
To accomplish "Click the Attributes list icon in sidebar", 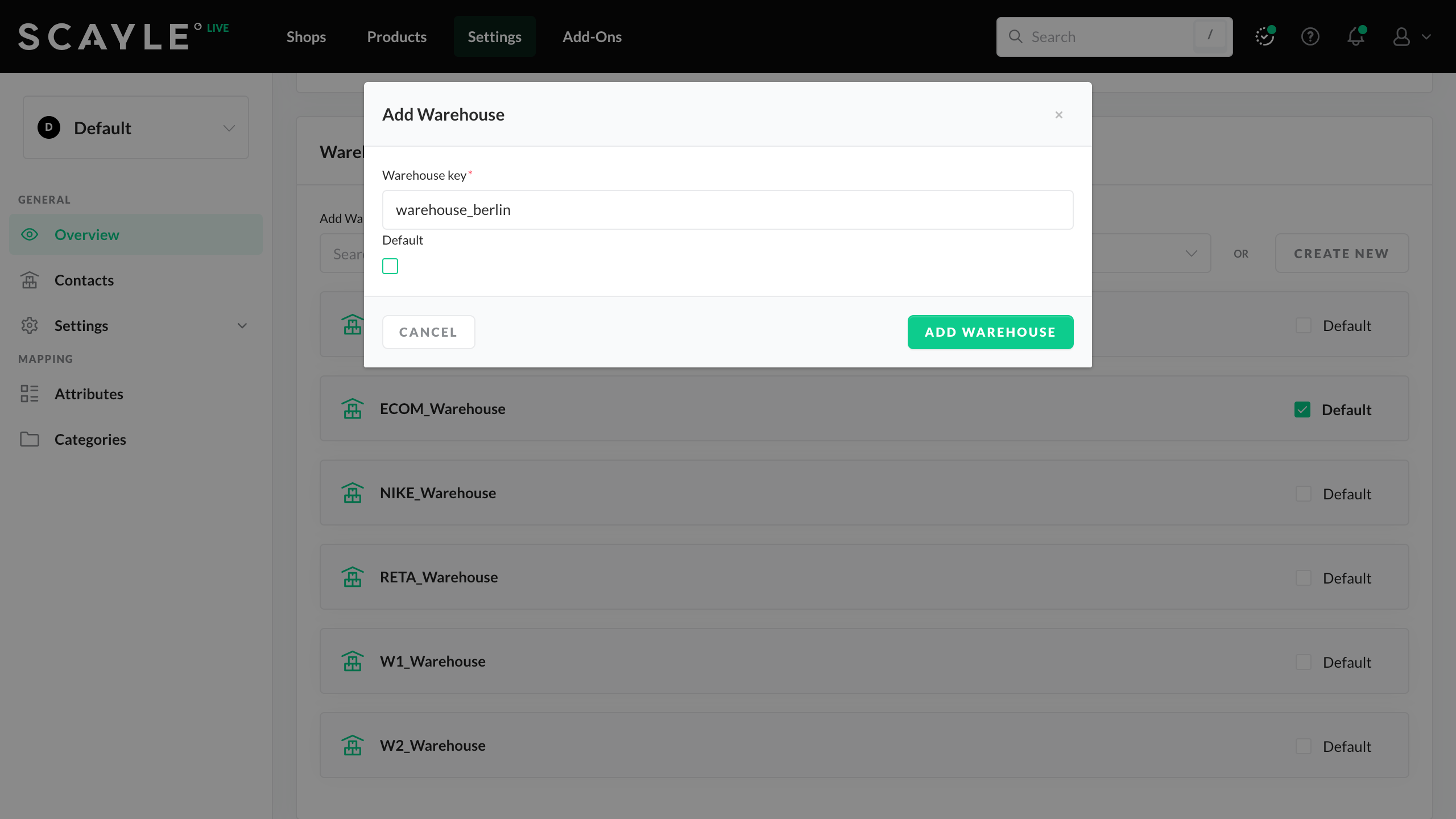I will point(30,394).
